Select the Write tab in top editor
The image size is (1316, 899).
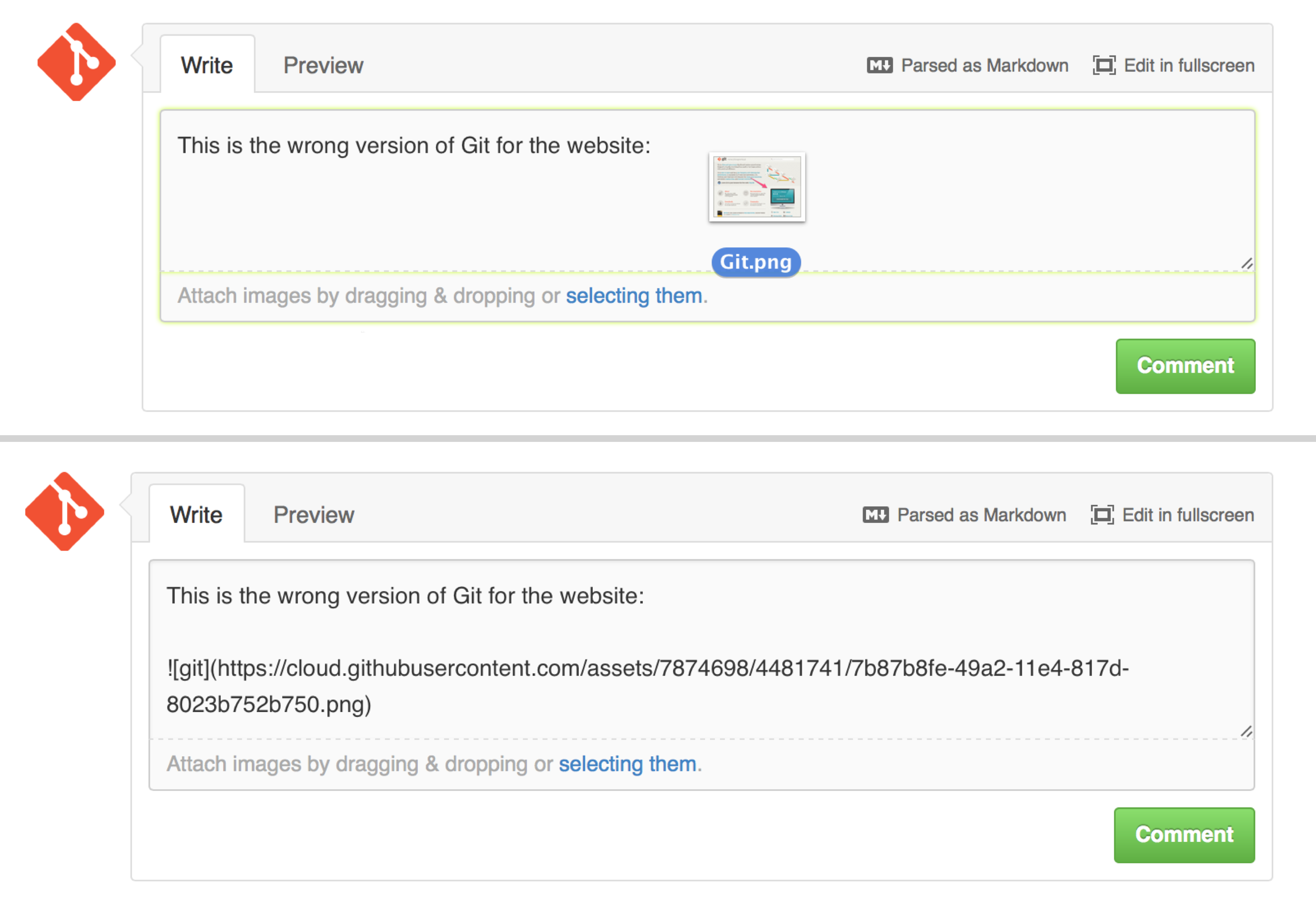[x=207, y=66]
